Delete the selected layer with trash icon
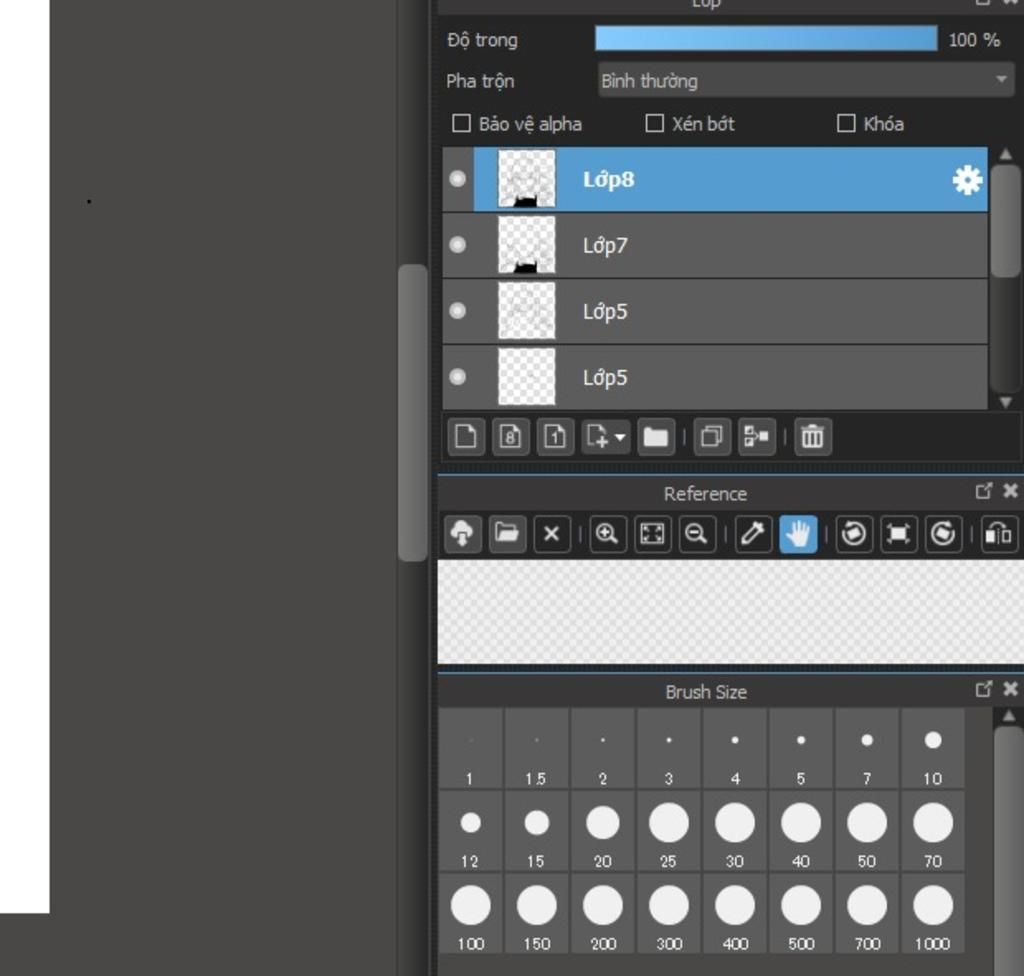 812,436
